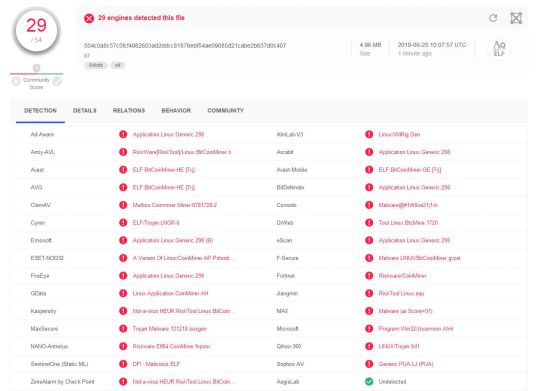
Task: Click the alert icon in the Cyren row
Action: (x=123, y=223)
